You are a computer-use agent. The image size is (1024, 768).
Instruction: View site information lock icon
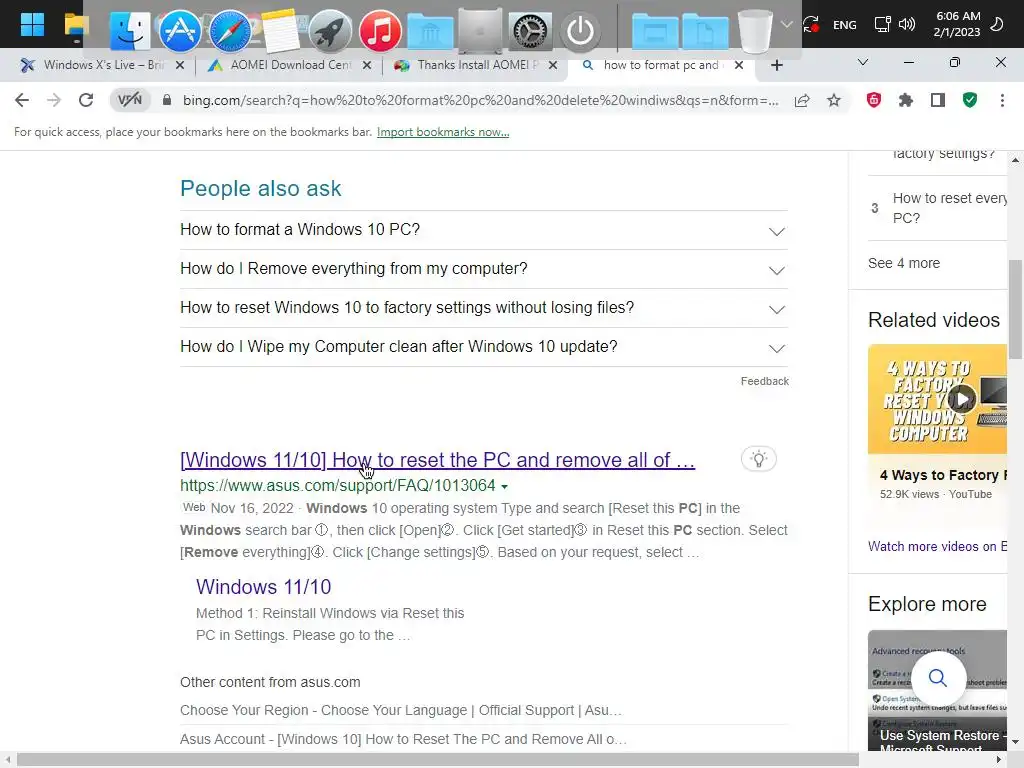167,100
